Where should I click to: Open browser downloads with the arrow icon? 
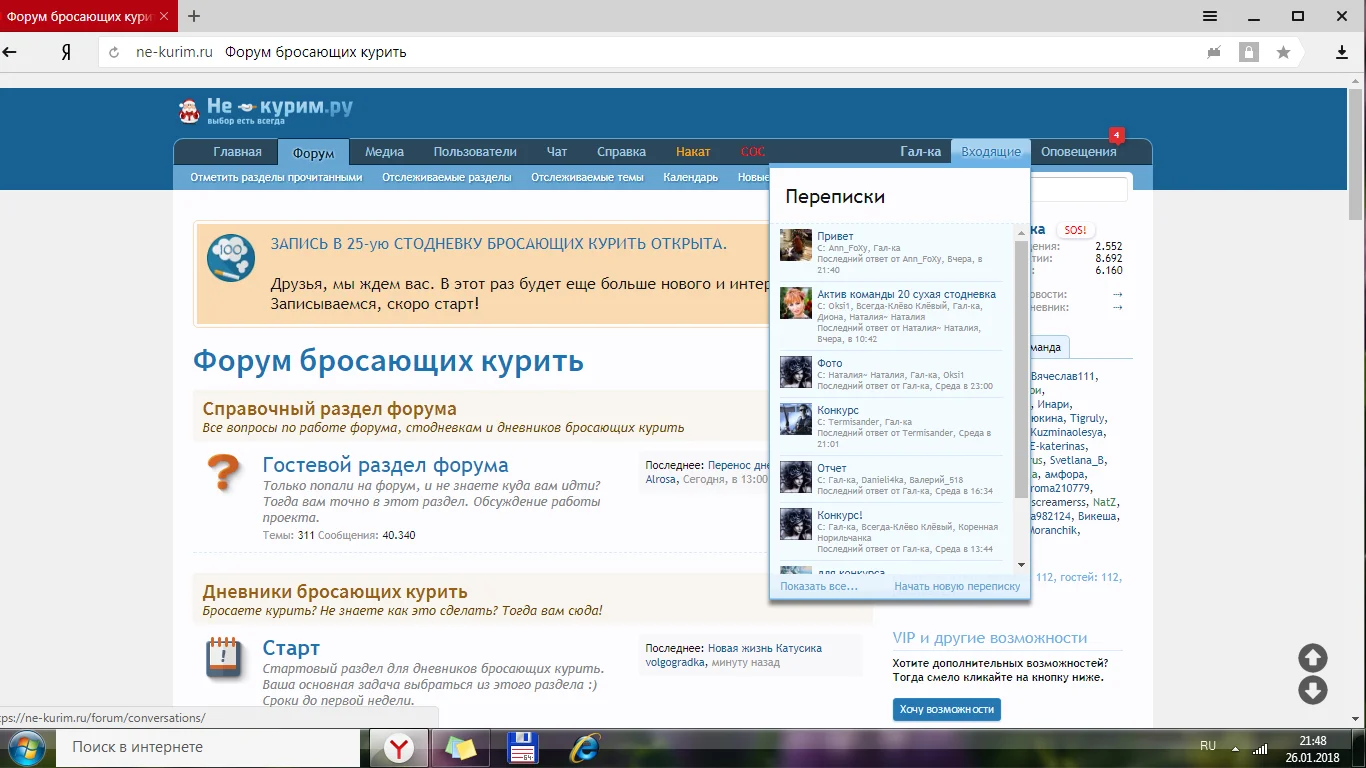point(1342,52)
